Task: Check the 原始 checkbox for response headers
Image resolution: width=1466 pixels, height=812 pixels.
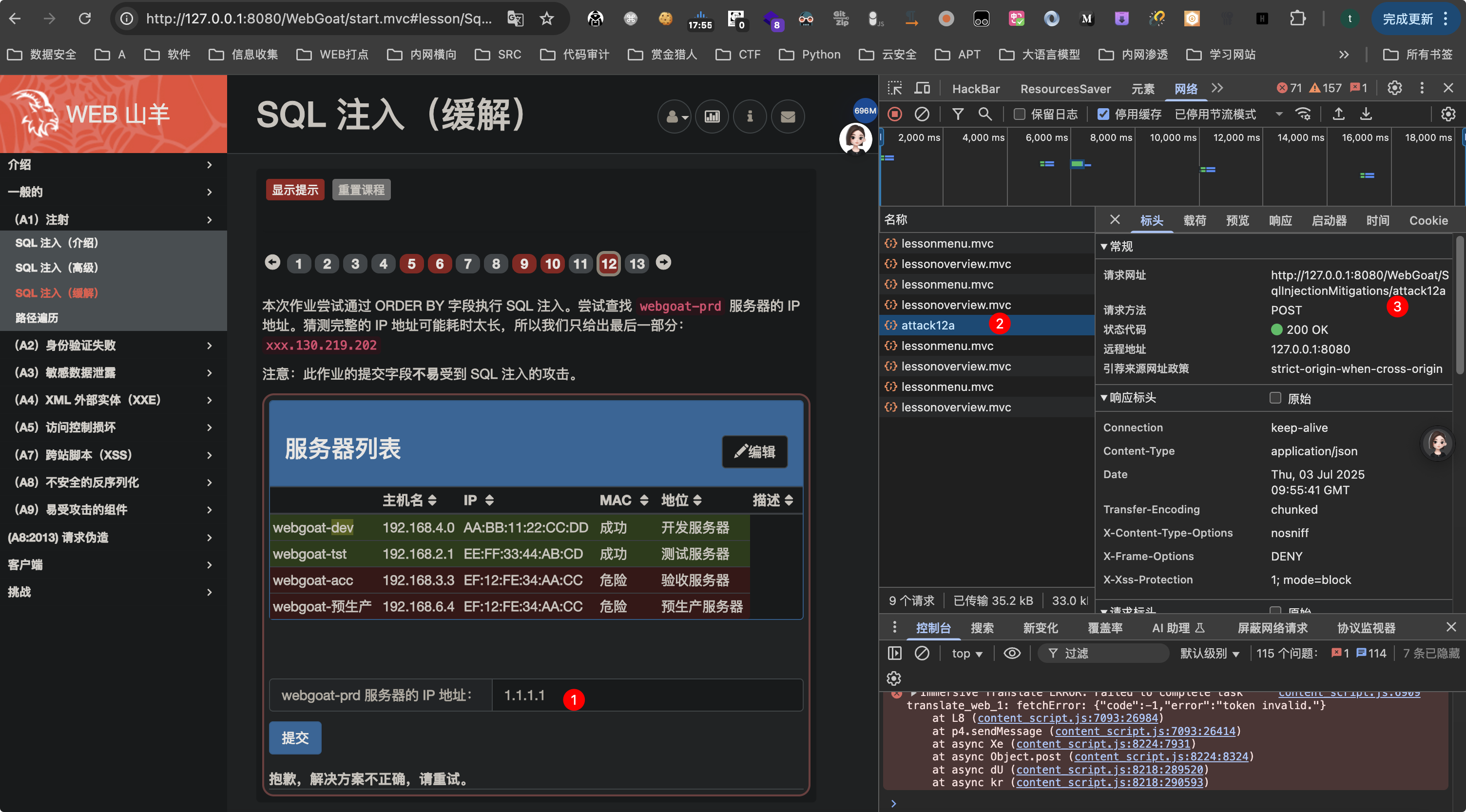Action: (x=1275, y=398)
